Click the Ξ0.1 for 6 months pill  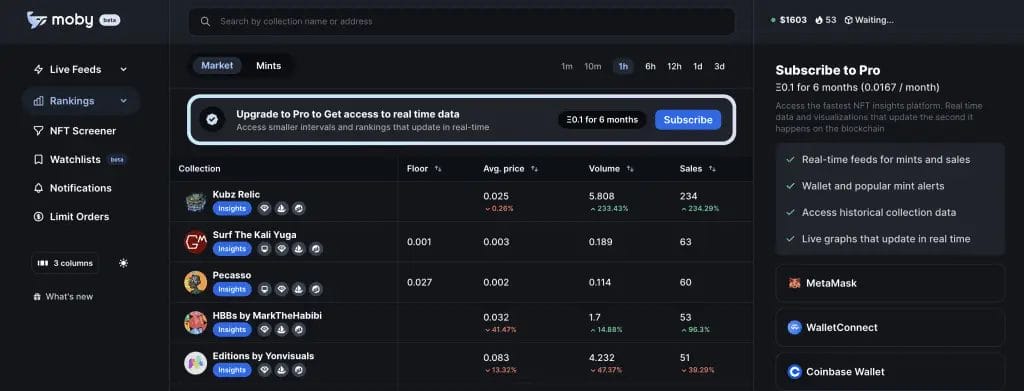click(x=602, y=119)
